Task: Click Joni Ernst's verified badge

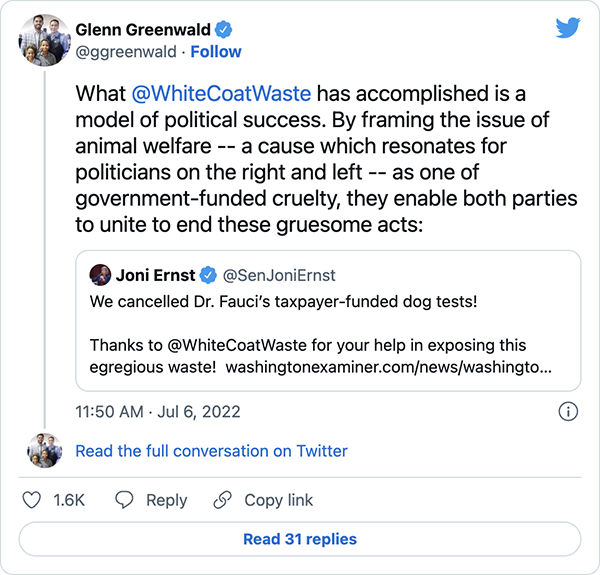Action: [210, 274]
